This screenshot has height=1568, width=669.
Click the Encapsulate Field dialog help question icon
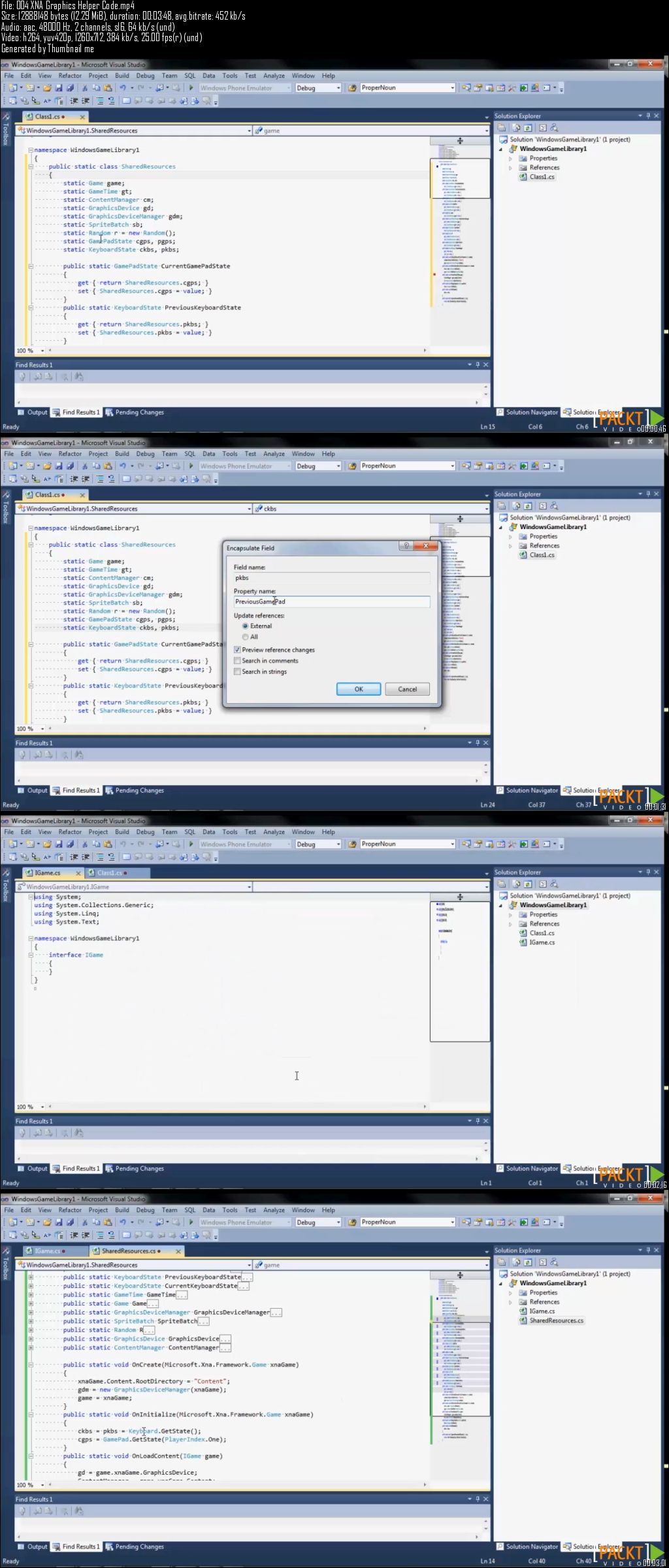click(x=406, y=545)
